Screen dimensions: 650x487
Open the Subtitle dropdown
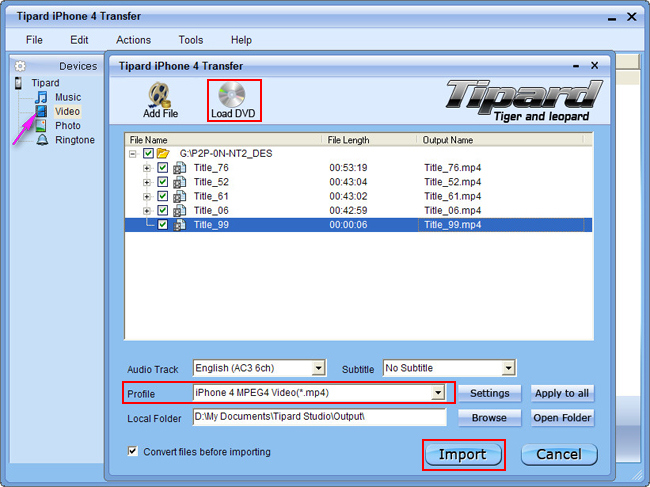pos(508,368)
